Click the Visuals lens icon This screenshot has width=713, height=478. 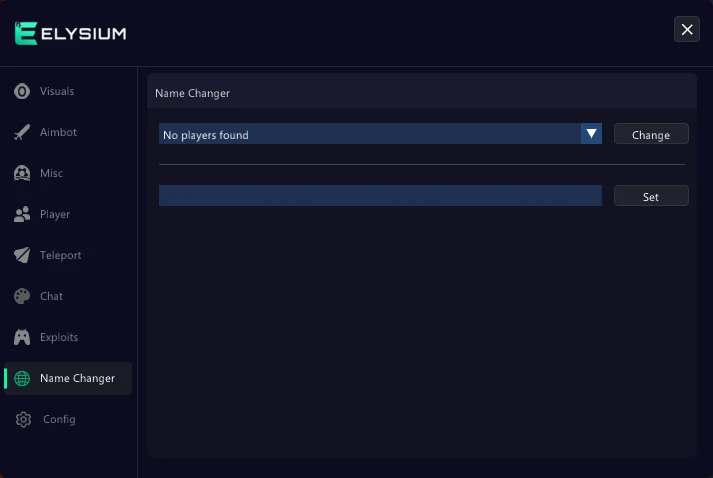[22, 91]
